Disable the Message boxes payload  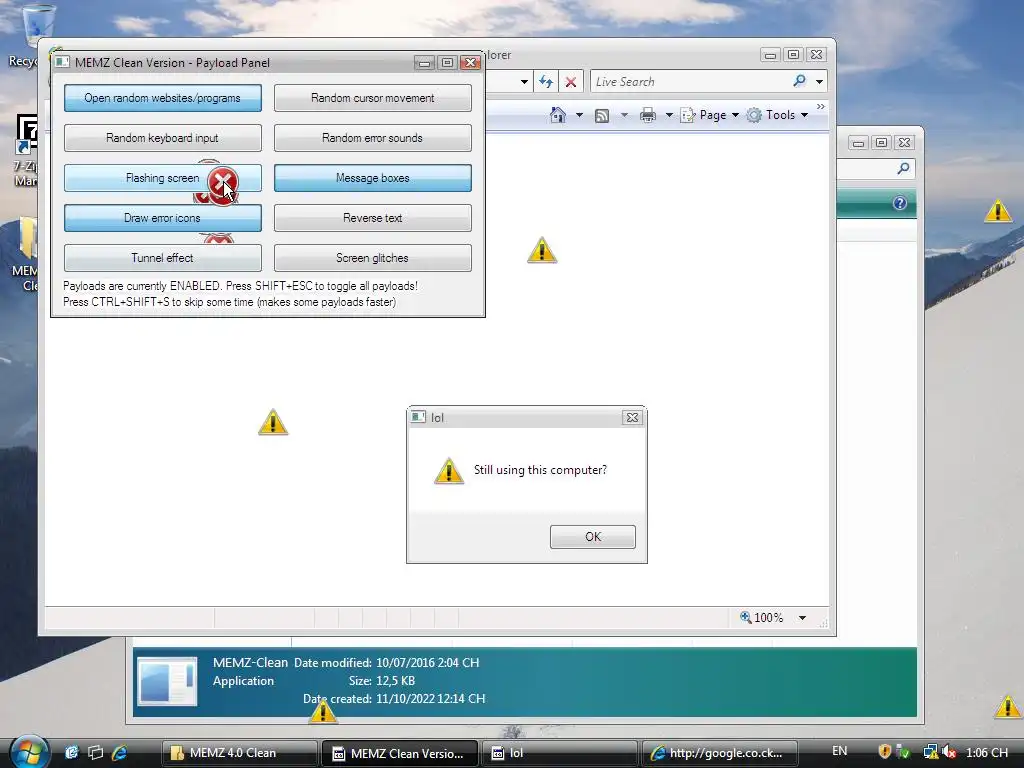tap(372, 178)
